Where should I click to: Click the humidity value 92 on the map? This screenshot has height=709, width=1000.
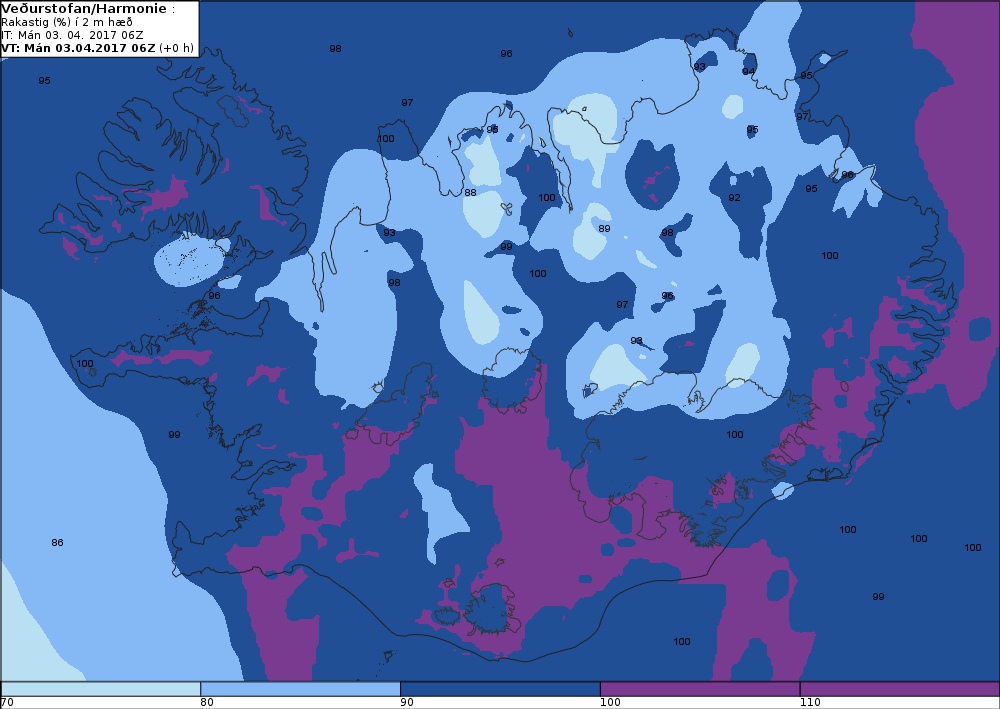735,198
